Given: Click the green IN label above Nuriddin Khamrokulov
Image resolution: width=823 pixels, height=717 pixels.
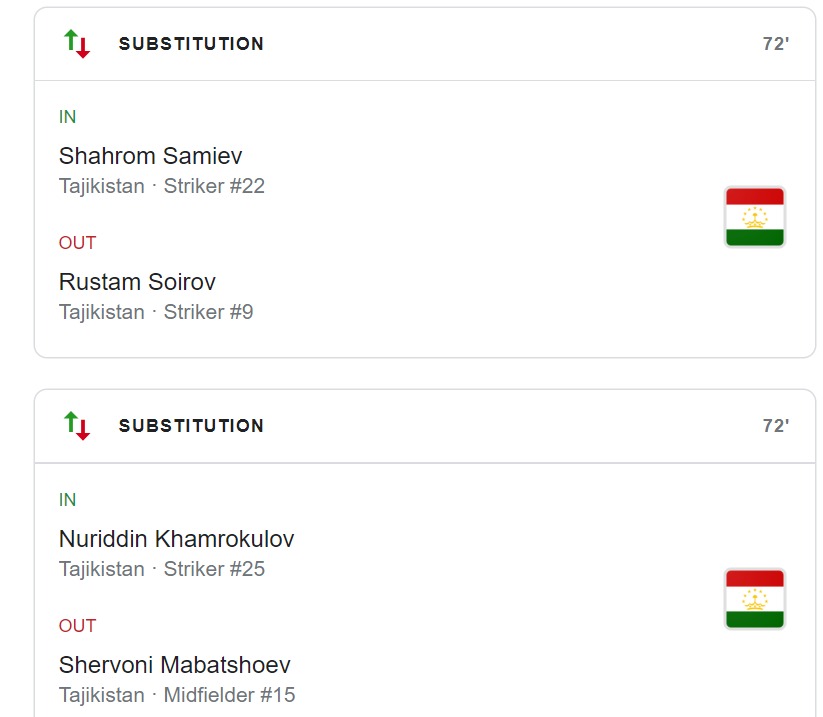Looking at the screenshot, I should click(x=67, y=500).
